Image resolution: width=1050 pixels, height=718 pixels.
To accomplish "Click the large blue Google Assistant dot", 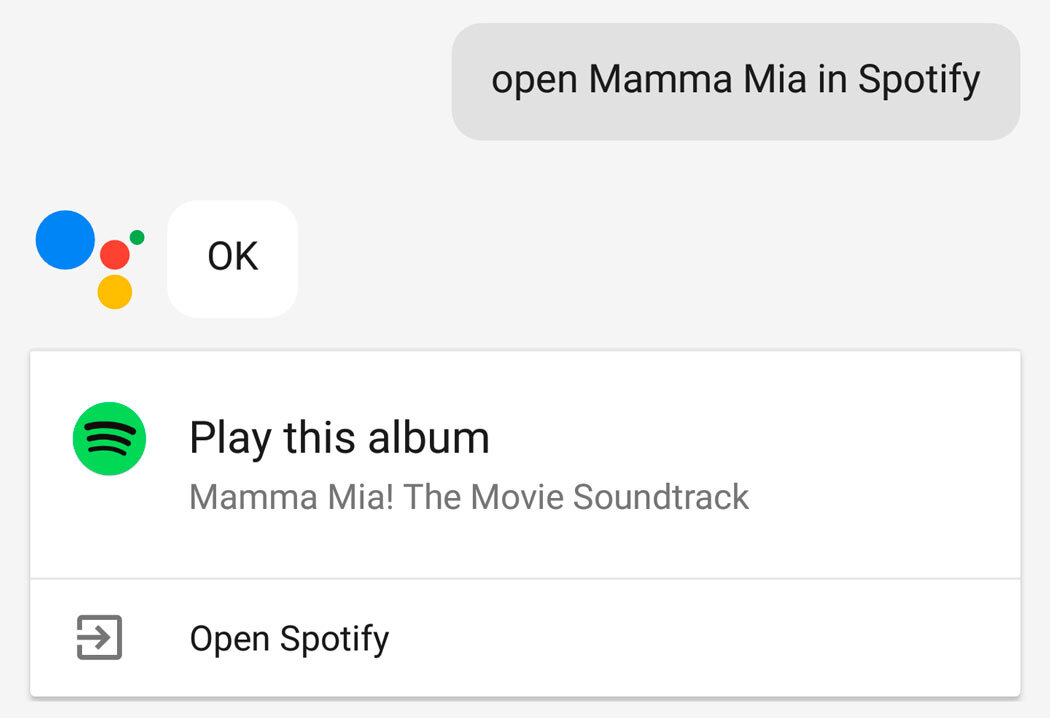I will [65, 240].
